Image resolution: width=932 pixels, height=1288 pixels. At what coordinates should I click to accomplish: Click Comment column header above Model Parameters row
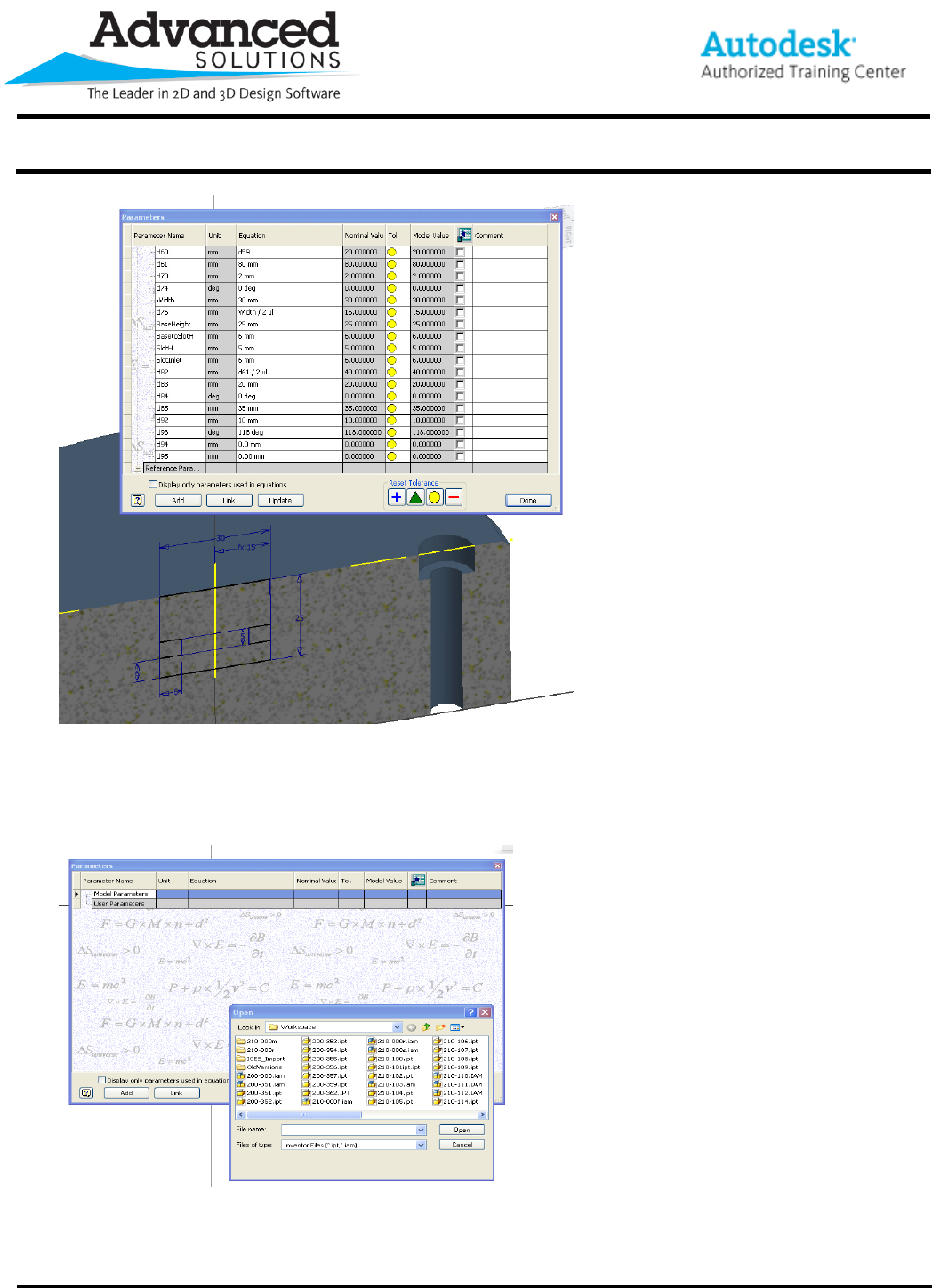pyautogui.click(x=463, y=881)
